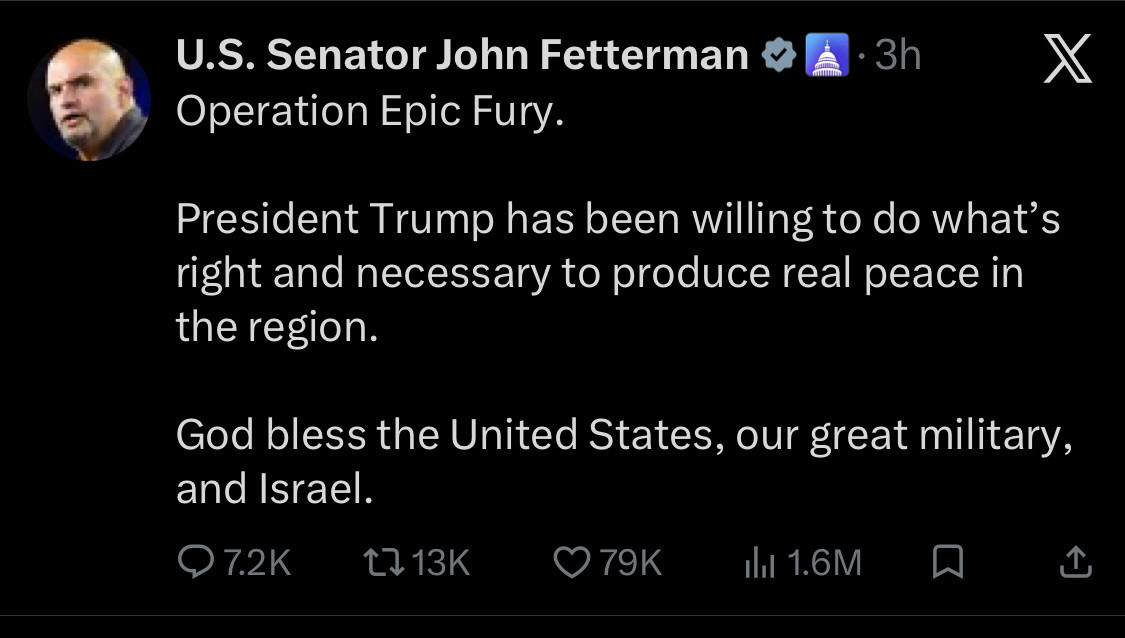The height and width of the screenshot is (638, 1125).
Task: Click the 3h timestamp
Action: [897, 56]
